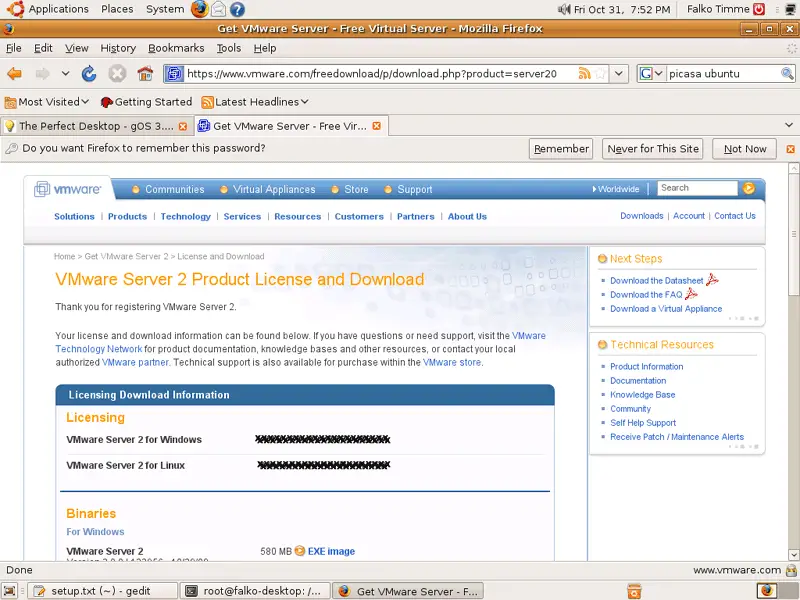800x600 pixels.
Task: Open the list all tabs dropdown
Action: tap(789, 125)
